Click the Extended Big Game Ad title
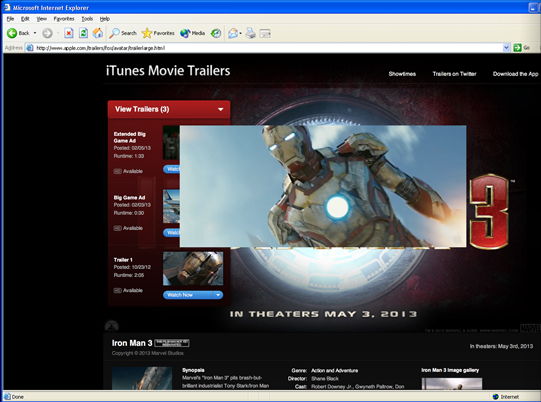This screenshot has height=402, width=541. coord(129,137)
